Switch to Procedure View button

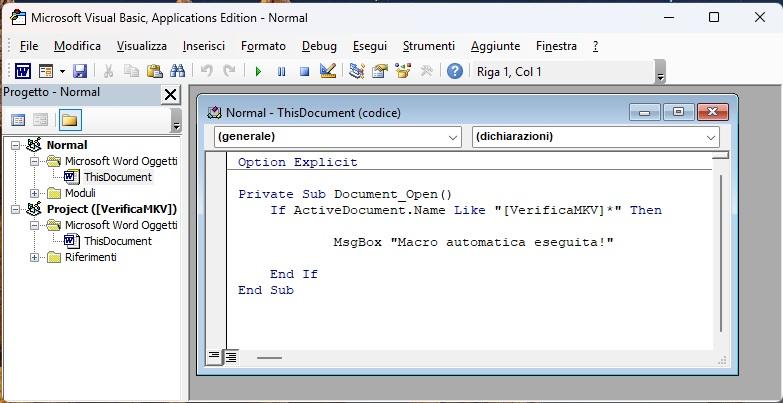(x=214, y=357)
